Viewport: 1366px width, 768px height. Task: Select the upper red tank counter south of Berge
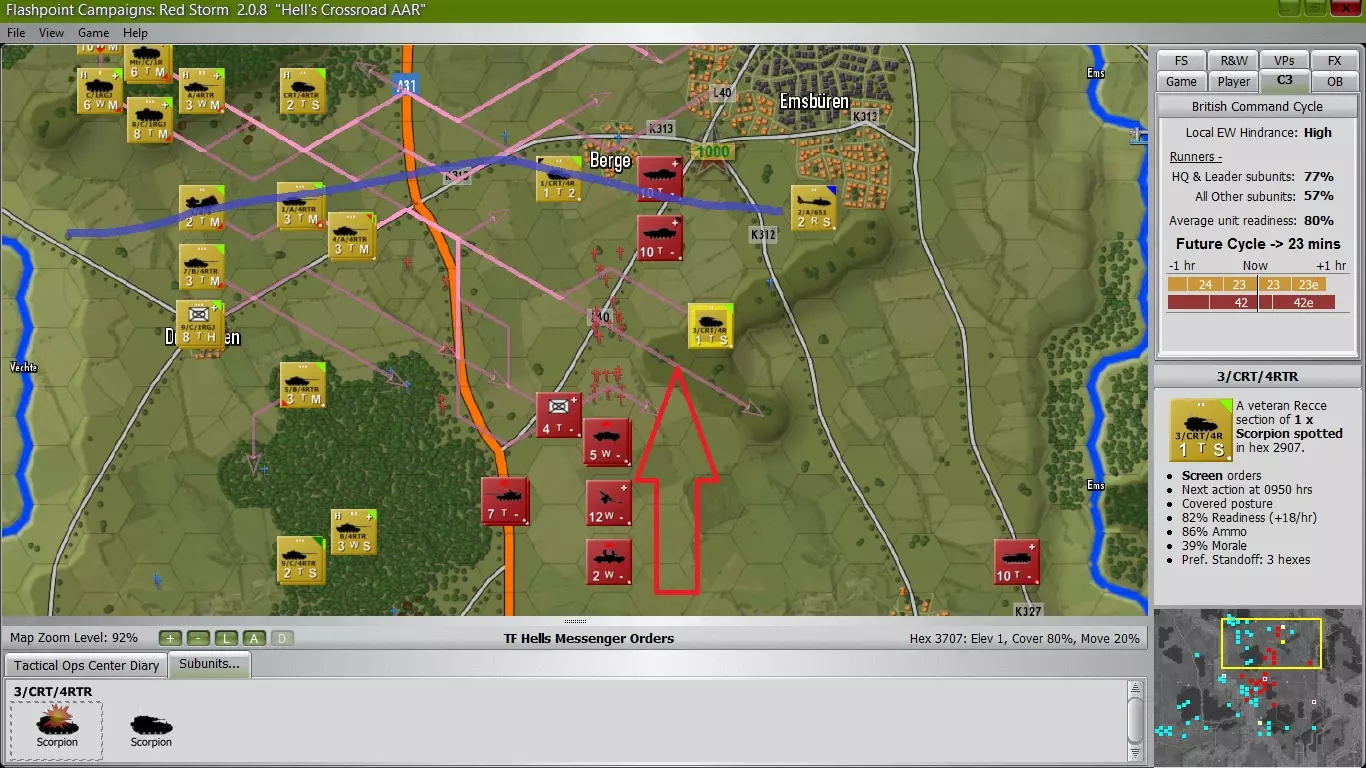click(660, 178)
